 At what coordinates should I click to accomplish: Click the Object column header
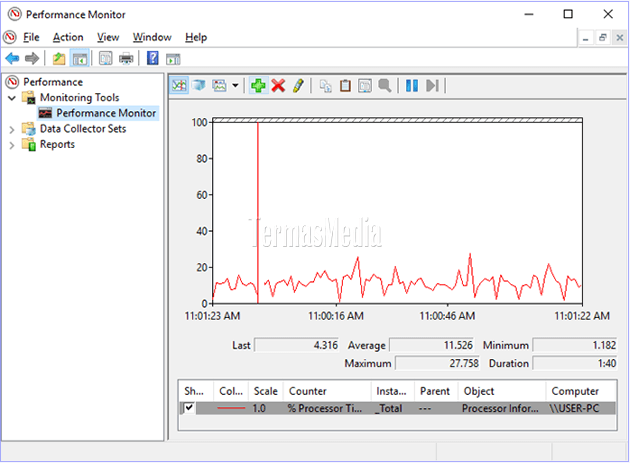point(502,391)
